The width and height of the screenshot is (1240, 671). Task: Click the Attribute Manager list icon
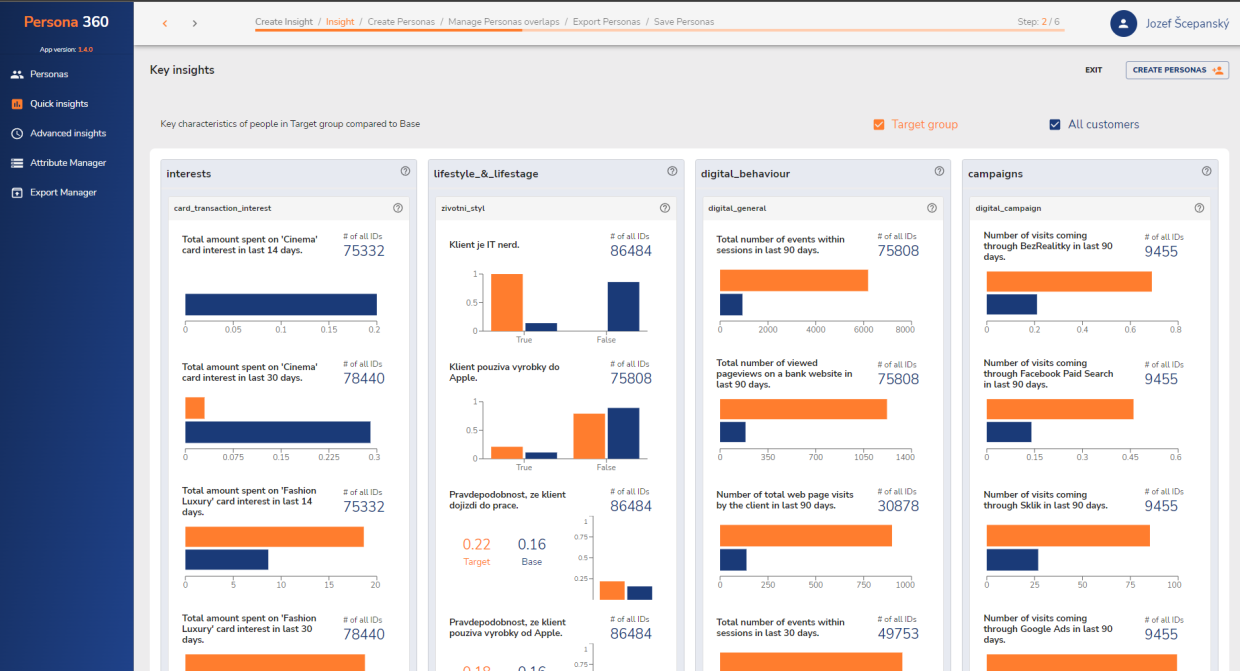coord(17,163)
